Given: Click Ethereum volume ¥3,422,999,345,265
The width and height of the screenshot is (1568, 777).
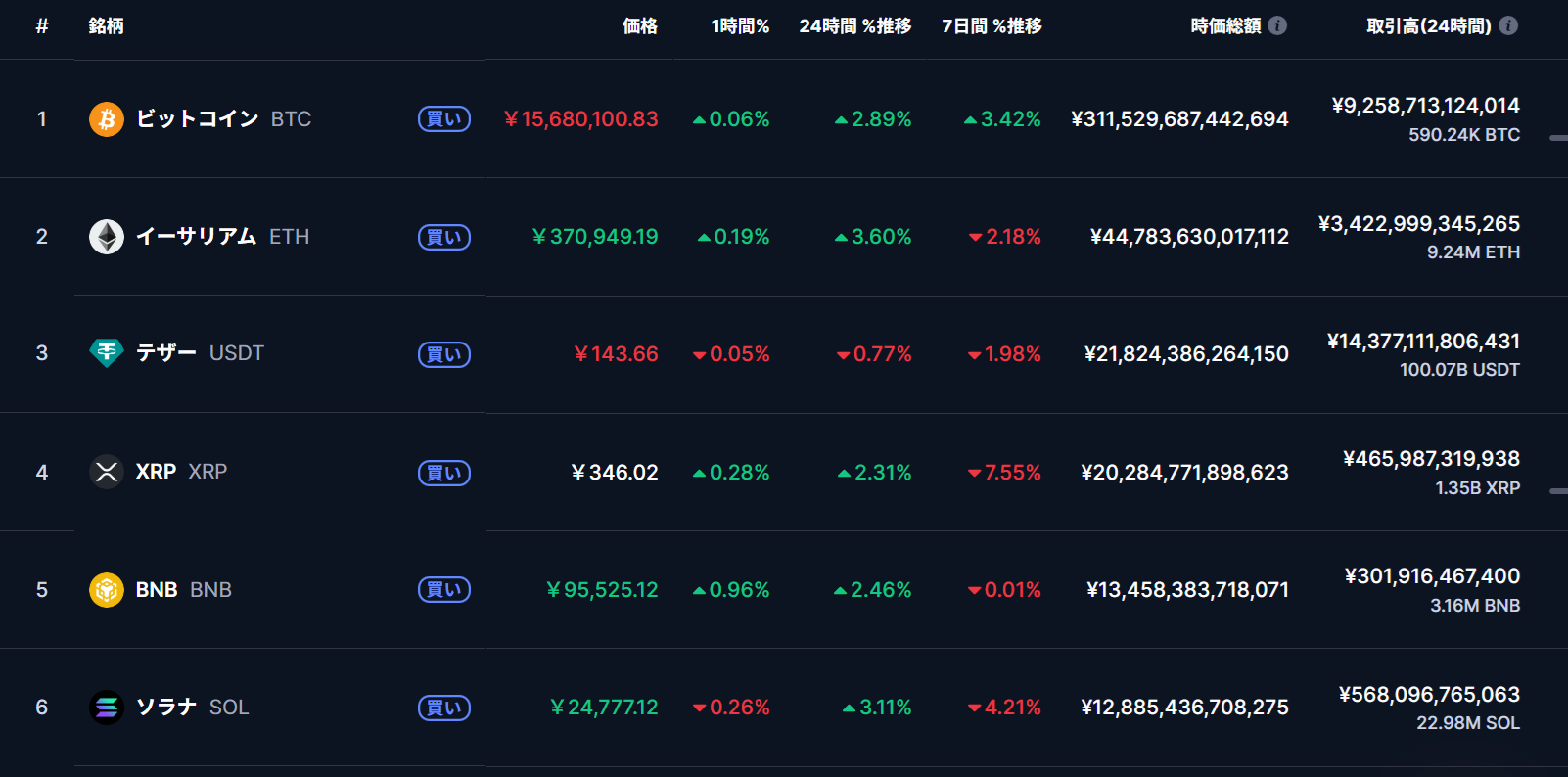Looking at the screenshot, I should coord(1419,224).
